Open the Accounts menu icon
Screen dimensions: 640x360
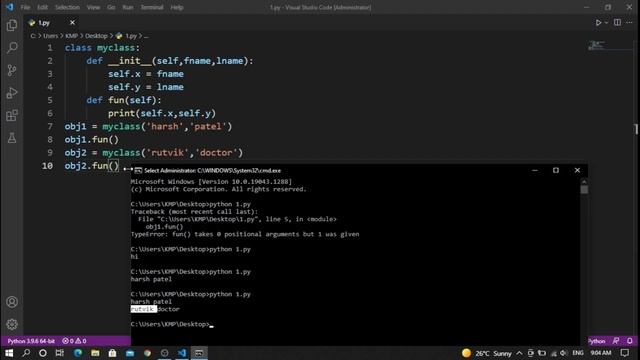[x=12, y=302]
